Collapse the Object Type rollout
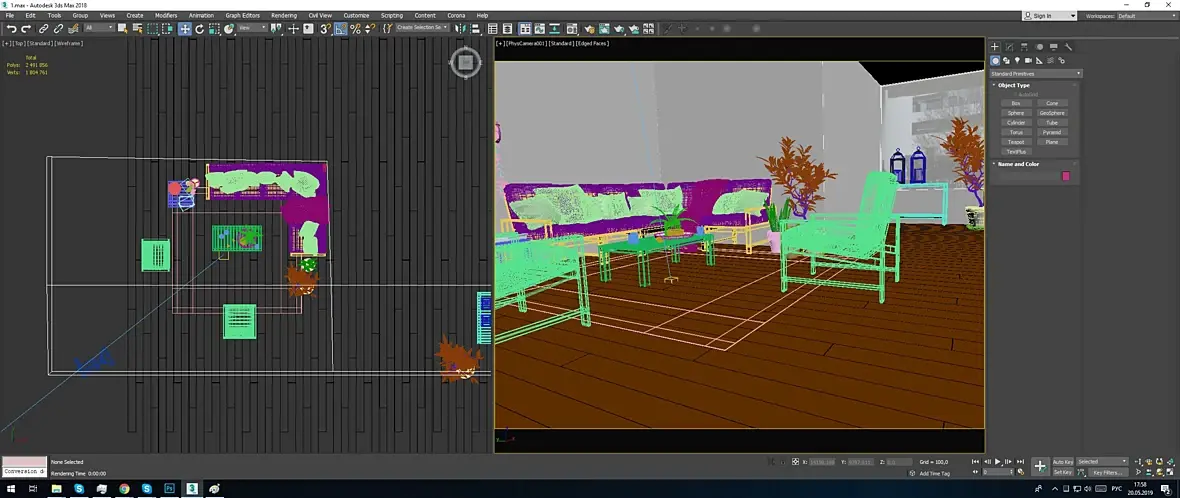This screenshot has width=1180, height=498. (x=1013, y=85)
